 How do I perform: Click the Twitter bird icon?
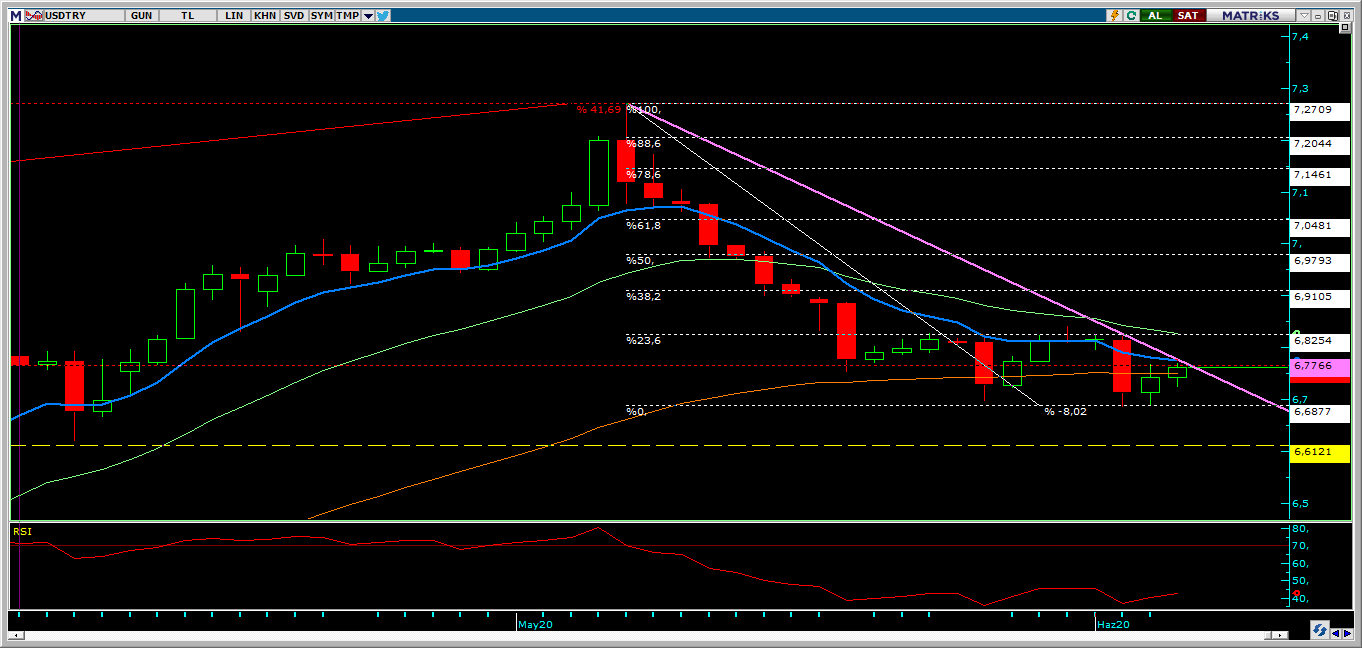(382, 15)
